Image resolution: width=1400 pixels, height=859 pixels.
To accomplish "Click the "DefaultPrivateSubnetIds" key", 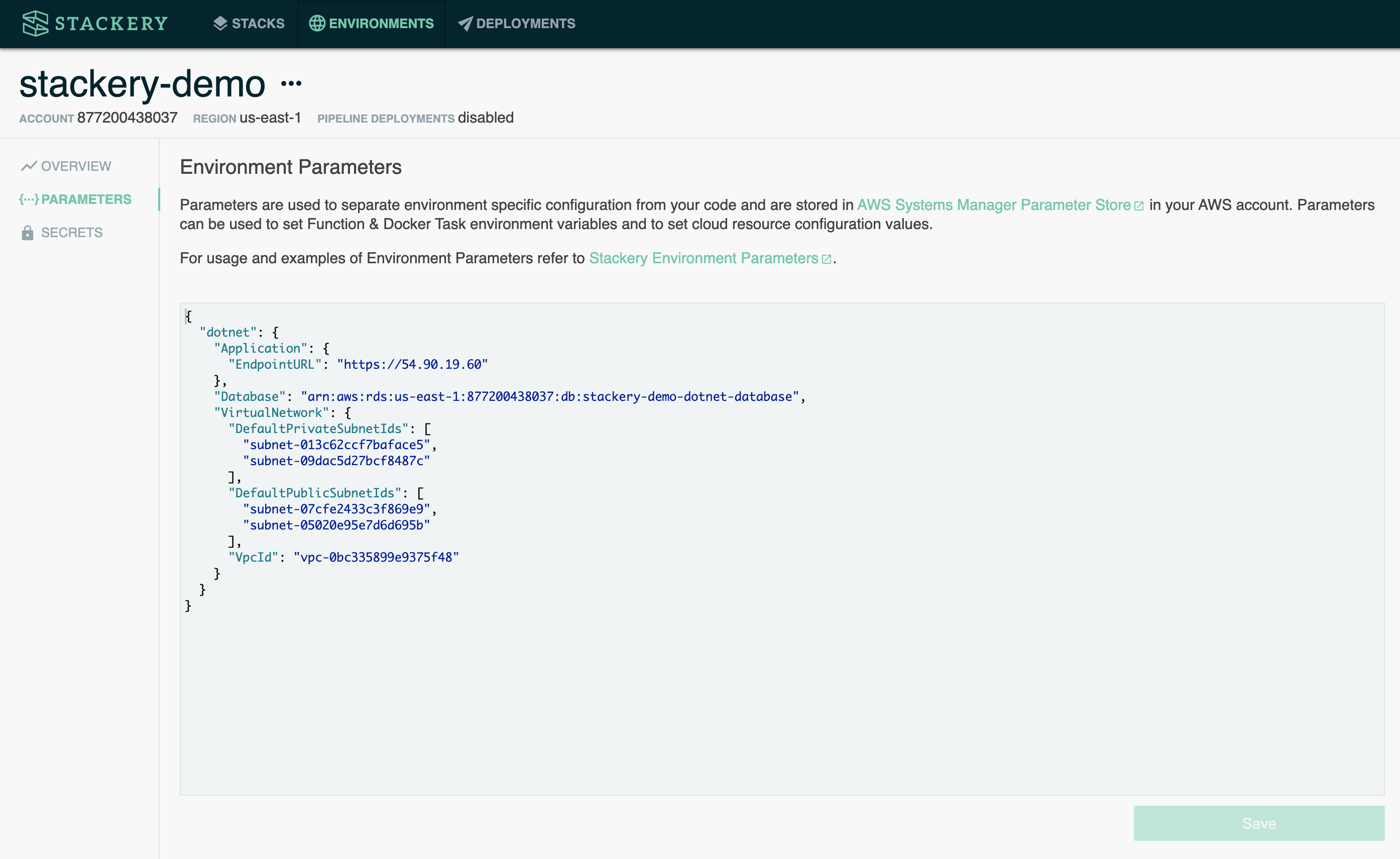I will pyautogui.click(x=319, y=428).
